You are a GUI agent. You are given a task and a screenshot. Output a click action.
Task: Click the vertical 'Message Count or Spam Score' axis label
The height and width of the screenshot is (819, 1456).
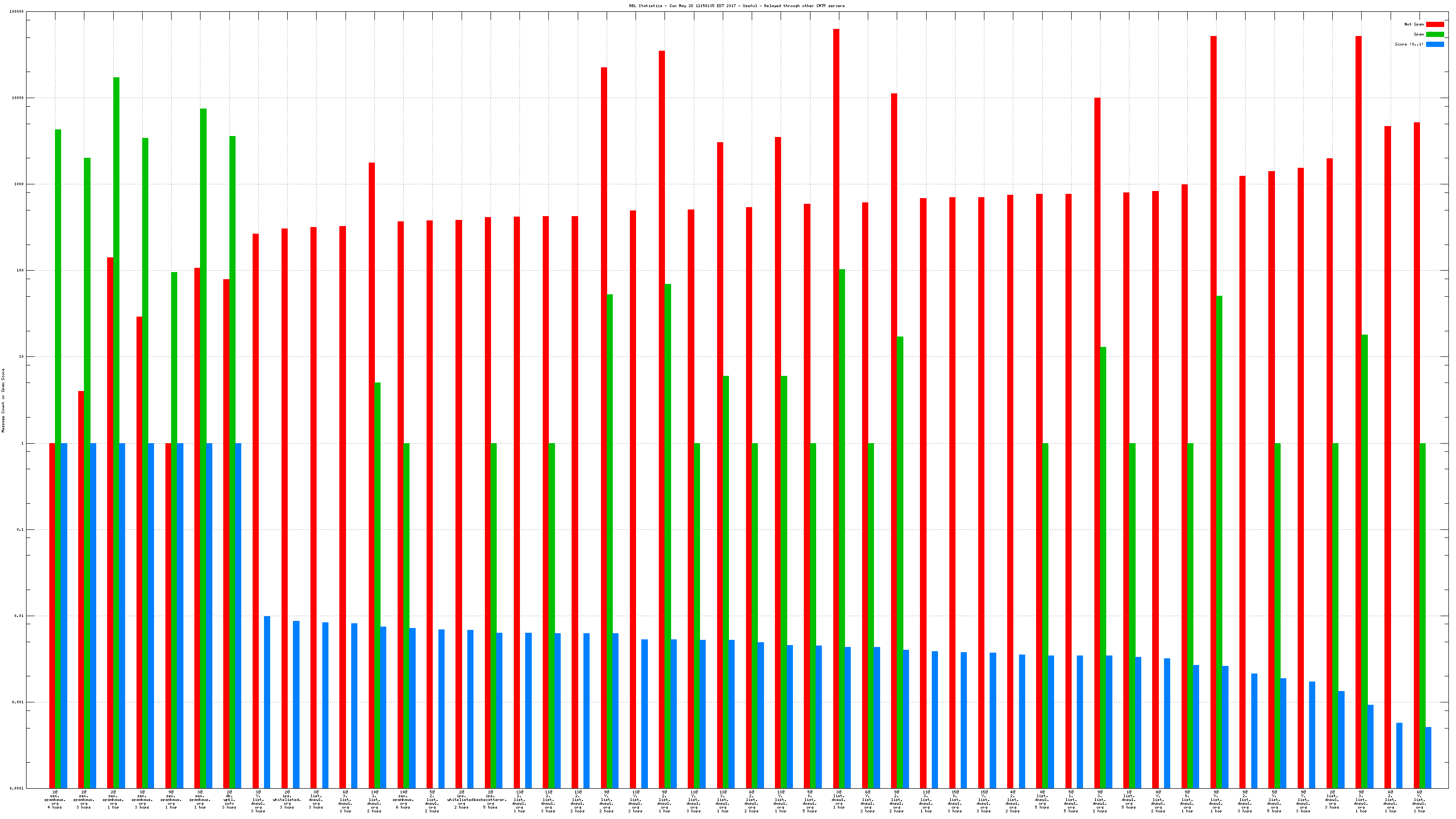3,400
